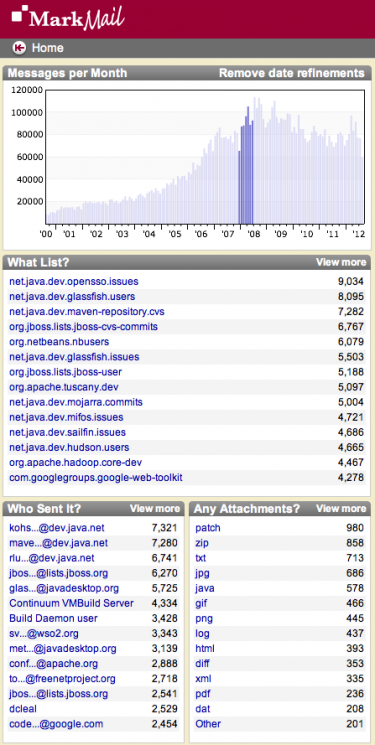Choose the Other attachment category
The width and height of the screenshot is (375, 745).
point(208,724)
